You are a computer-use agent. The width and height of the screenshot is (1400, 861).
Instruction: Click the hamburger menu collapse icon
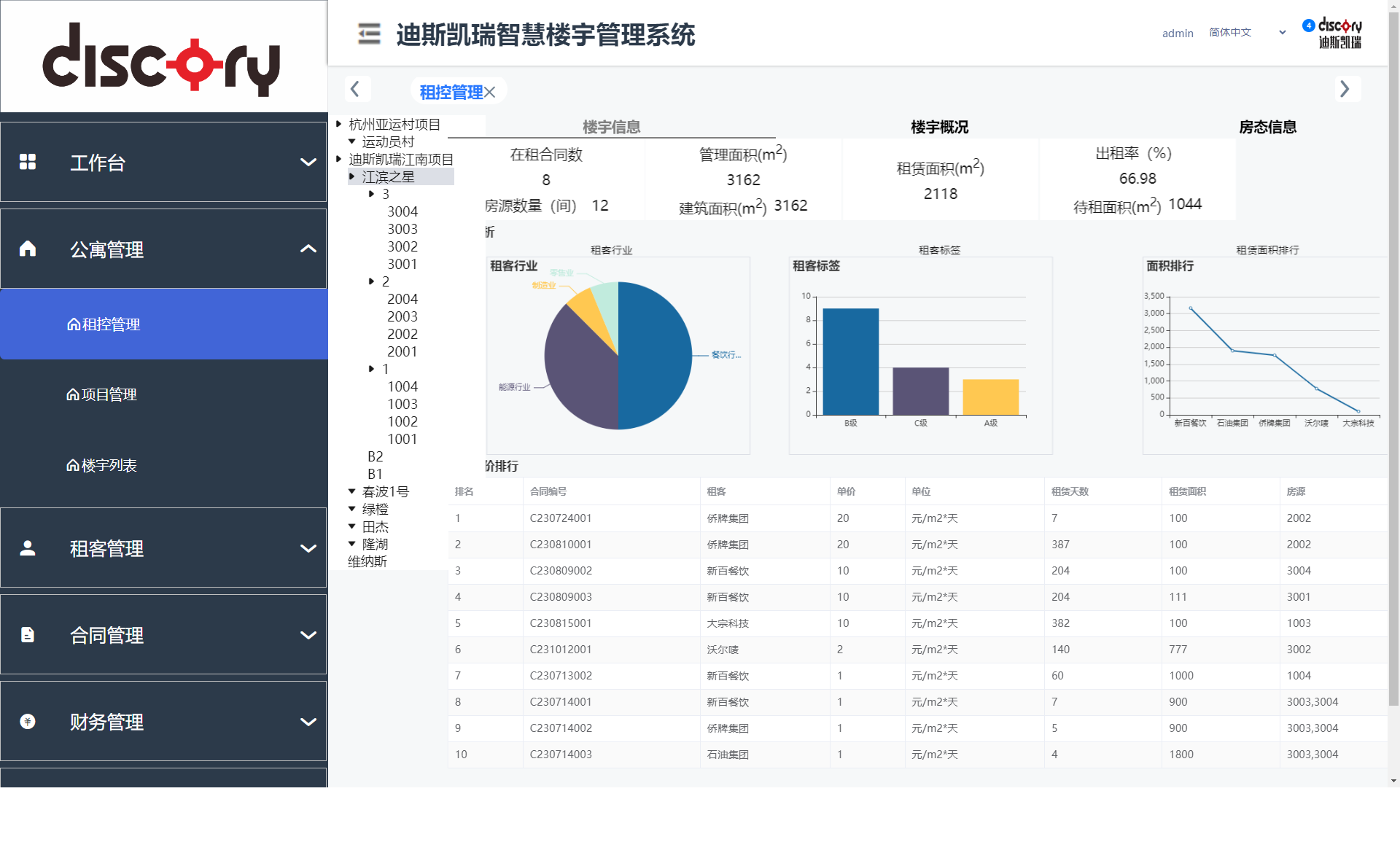[369, 34]
